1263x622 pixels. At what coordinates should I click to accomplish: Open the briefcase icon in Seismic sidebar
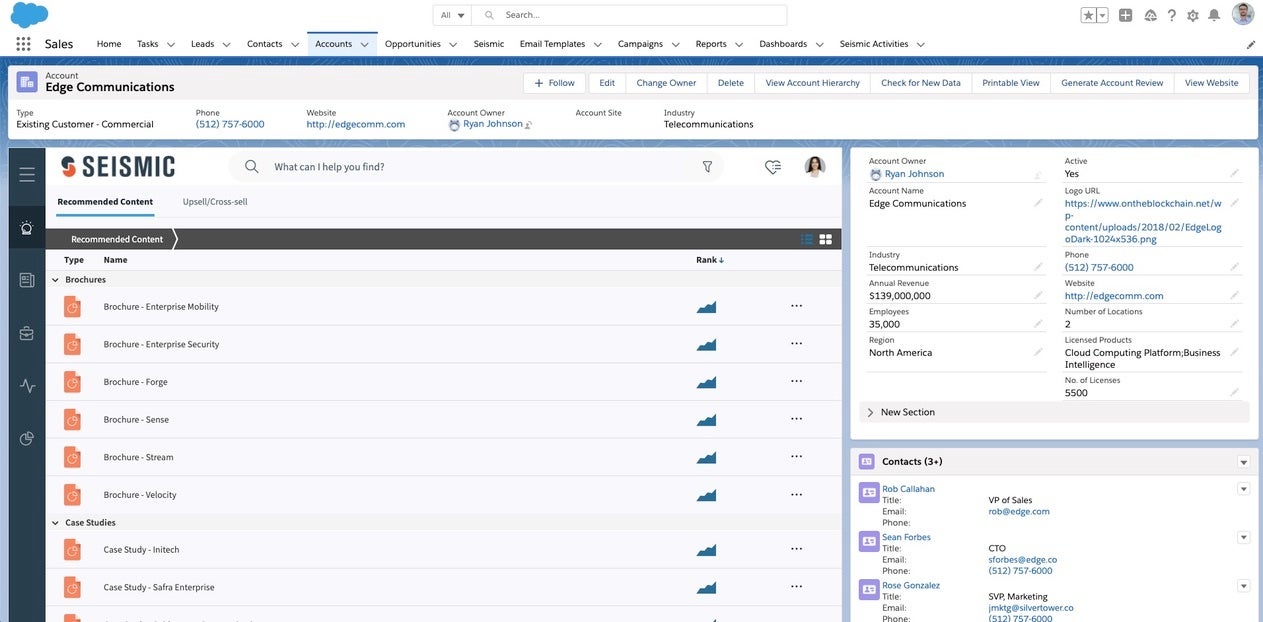pyautogui.click(x=27, y=334)
